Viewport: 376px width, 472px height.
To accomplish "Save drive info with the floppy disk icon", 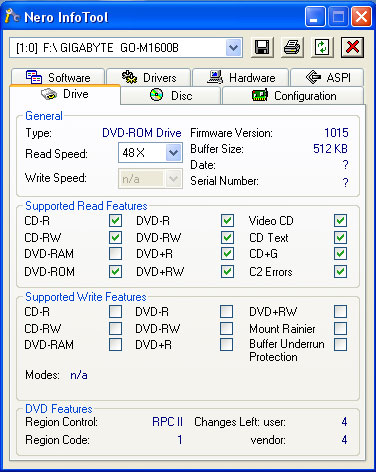I will point(262,47).
